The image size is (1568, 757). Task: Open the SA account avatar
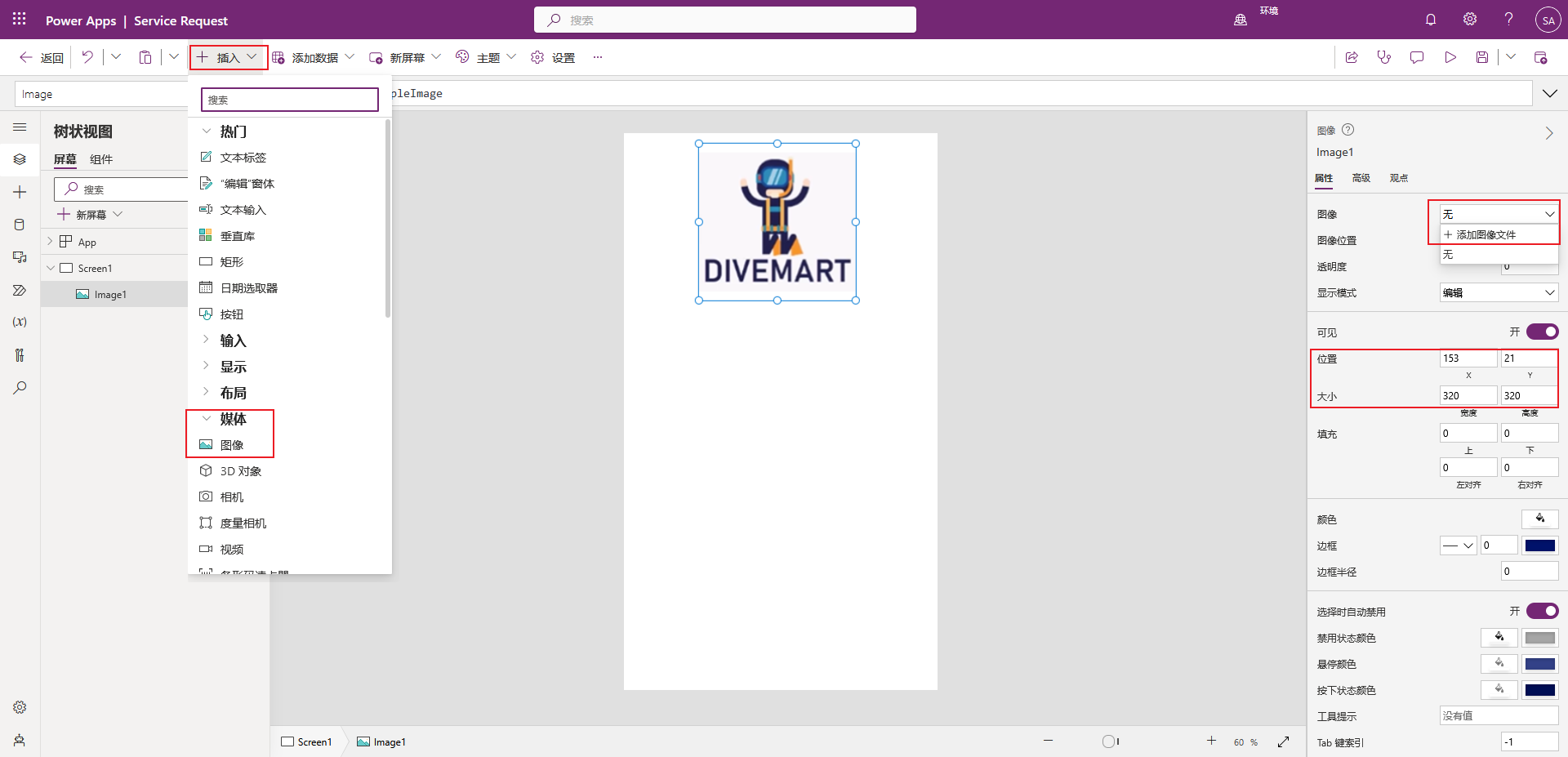click(x=1548, y=20)
